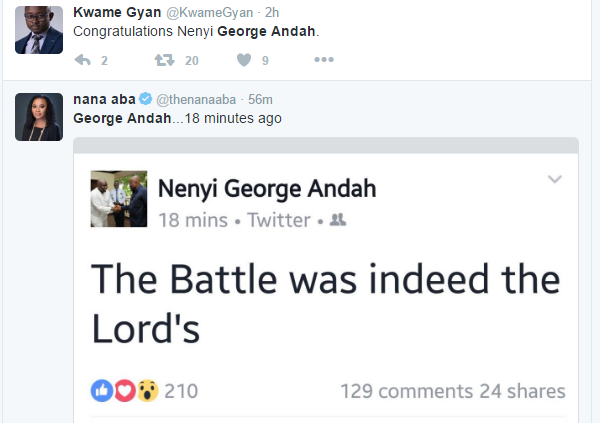Retweet Kwame Gyan's congratulations tweet

[163, 61]
